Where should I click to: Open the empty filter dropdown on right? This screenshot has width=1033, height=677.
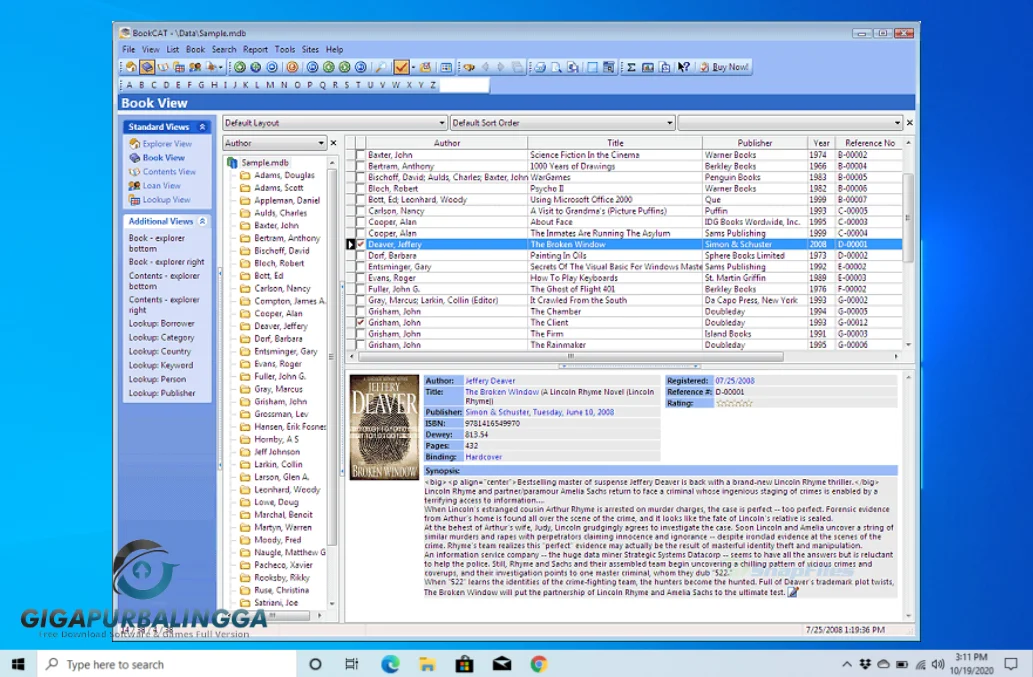click(x=790, y=122)
